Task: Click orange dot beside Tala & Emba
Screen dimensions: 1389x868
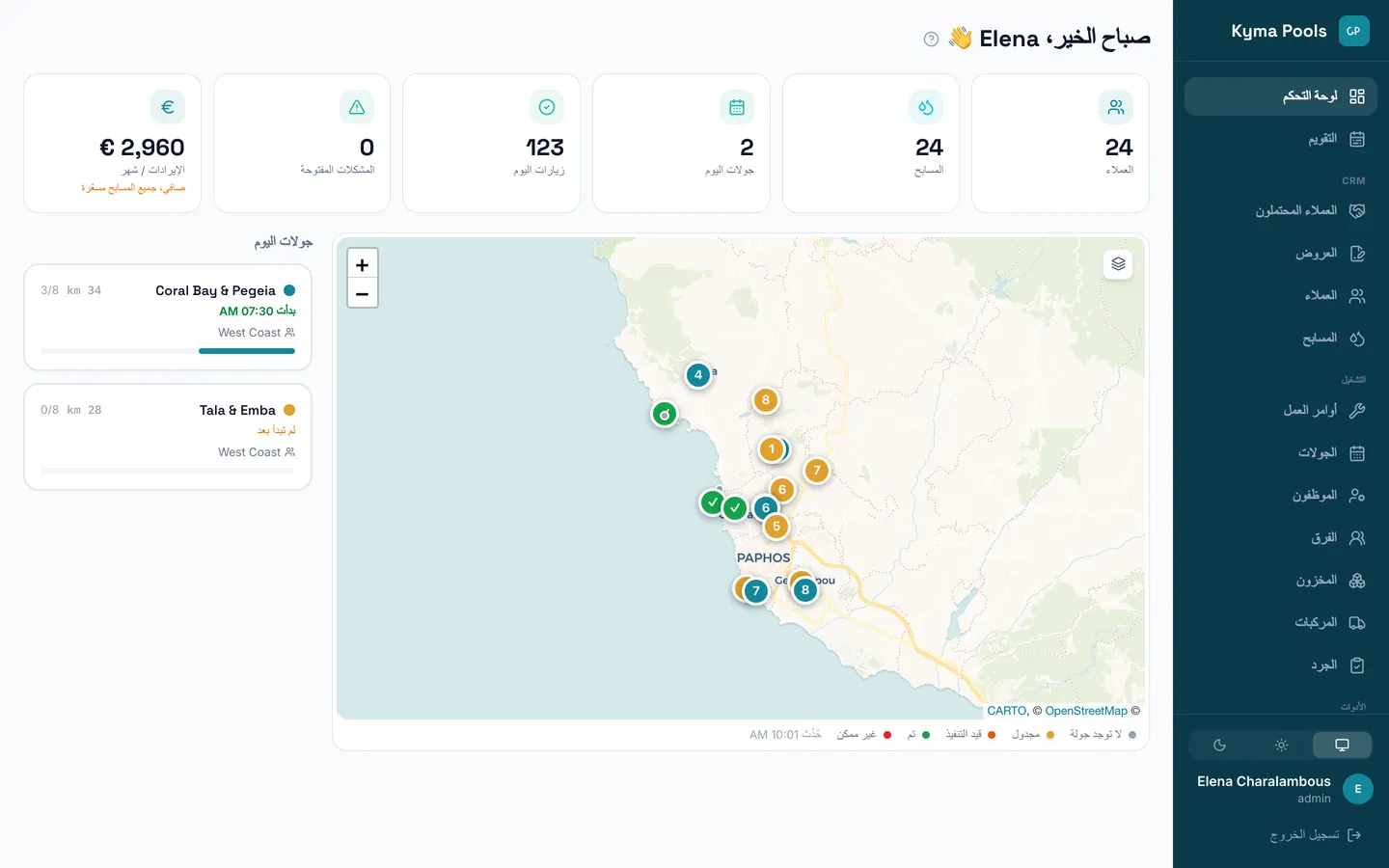Action: [289, 410]
